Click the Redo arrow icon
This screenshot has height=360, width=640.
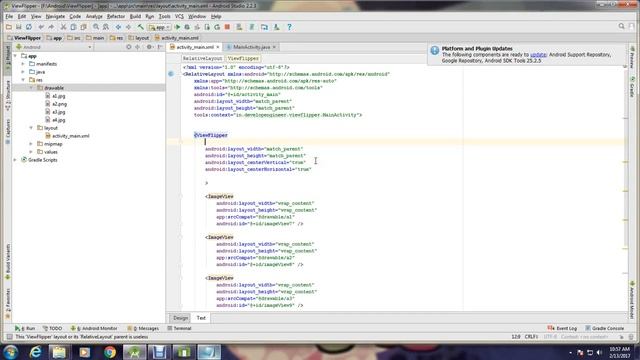point(51,27)
